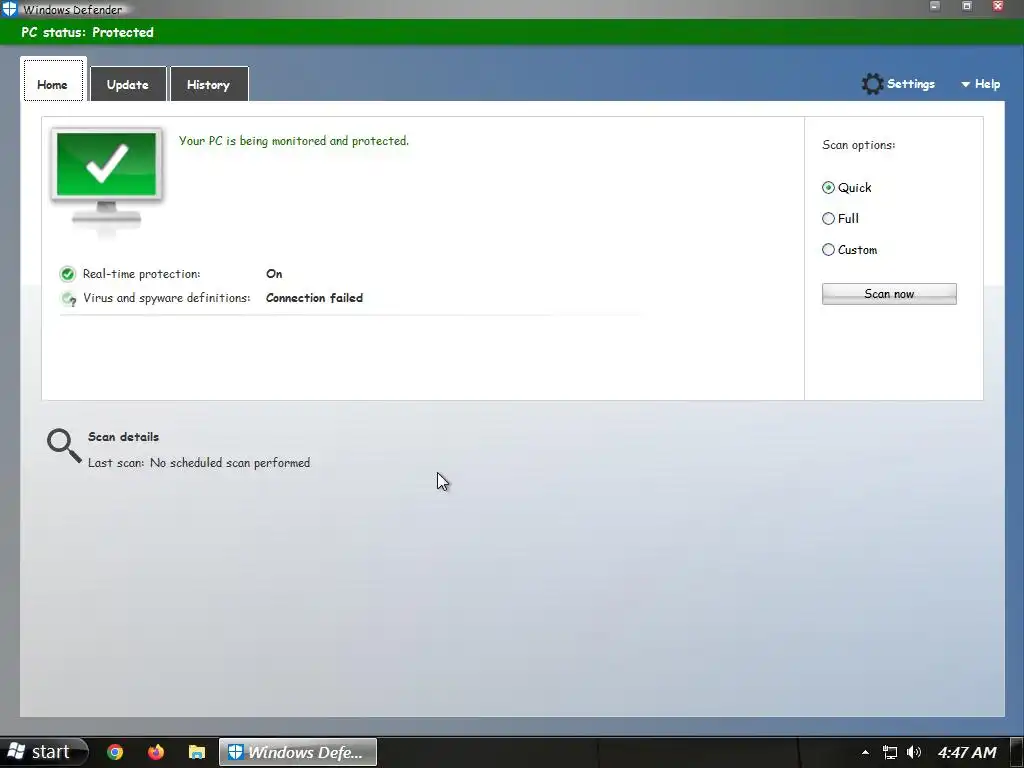Click 'Real-time protection:' label

tap(142, 274)
